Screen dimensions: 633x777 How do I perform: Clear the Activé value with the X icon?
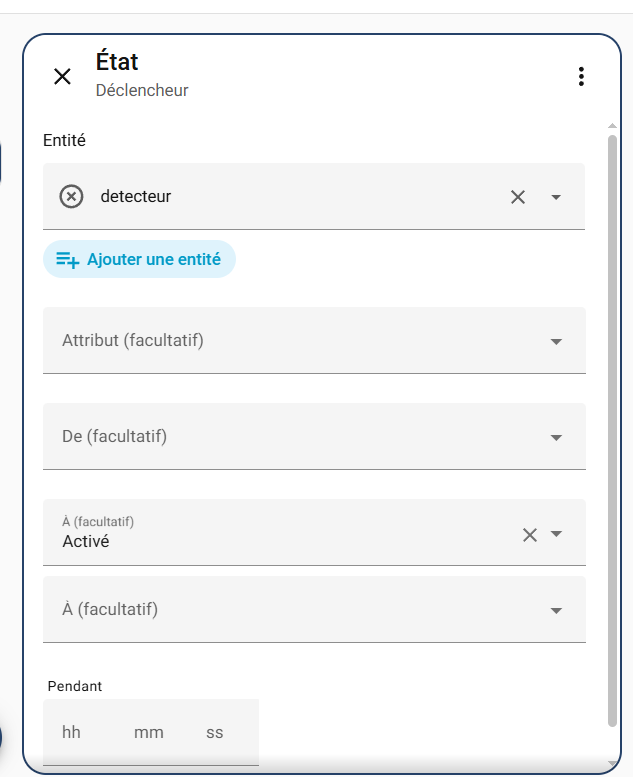click(x=530, y=534)
